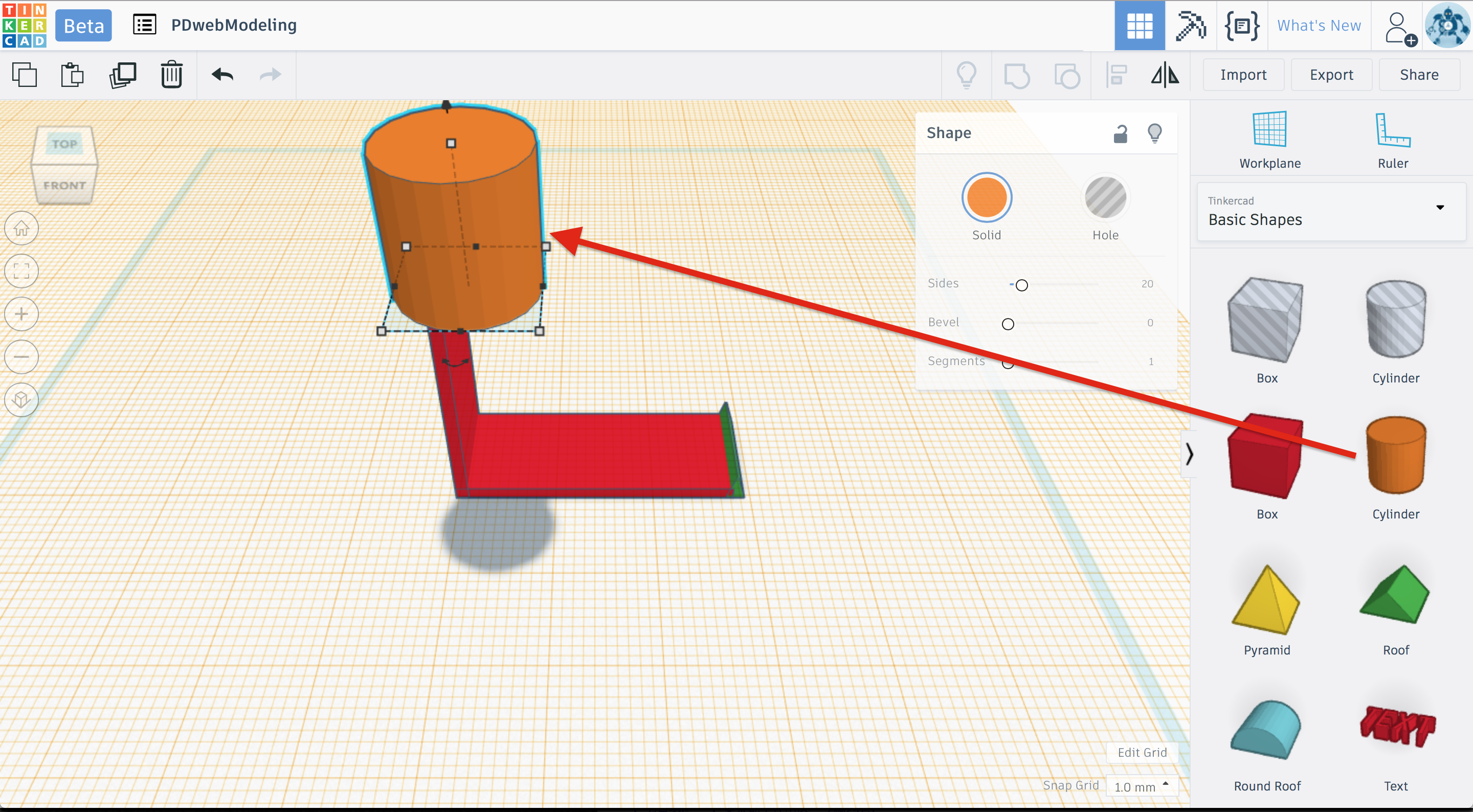Undo the last action

222,75
